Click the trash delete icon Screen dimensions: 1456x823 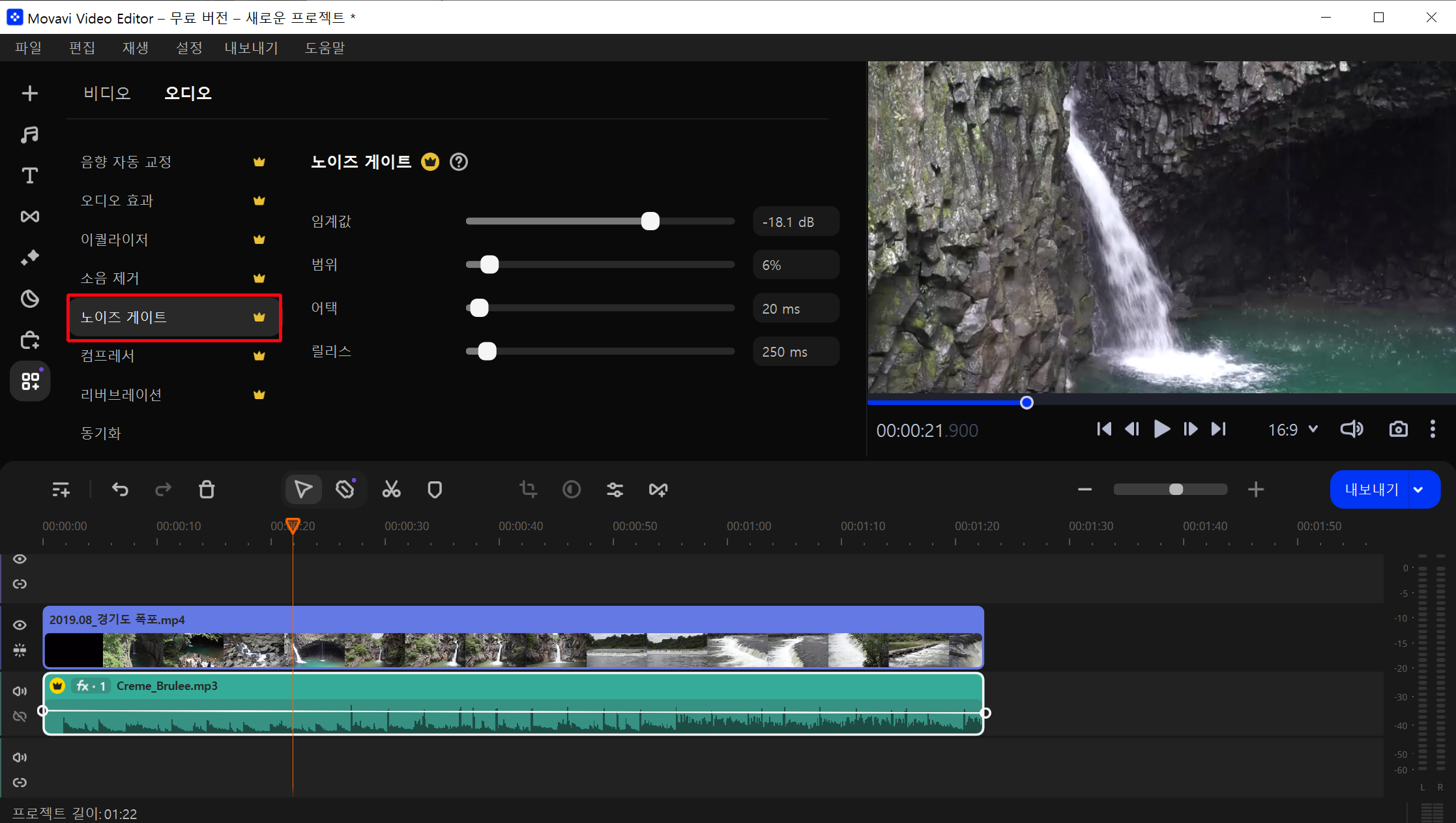coord(207,489)
